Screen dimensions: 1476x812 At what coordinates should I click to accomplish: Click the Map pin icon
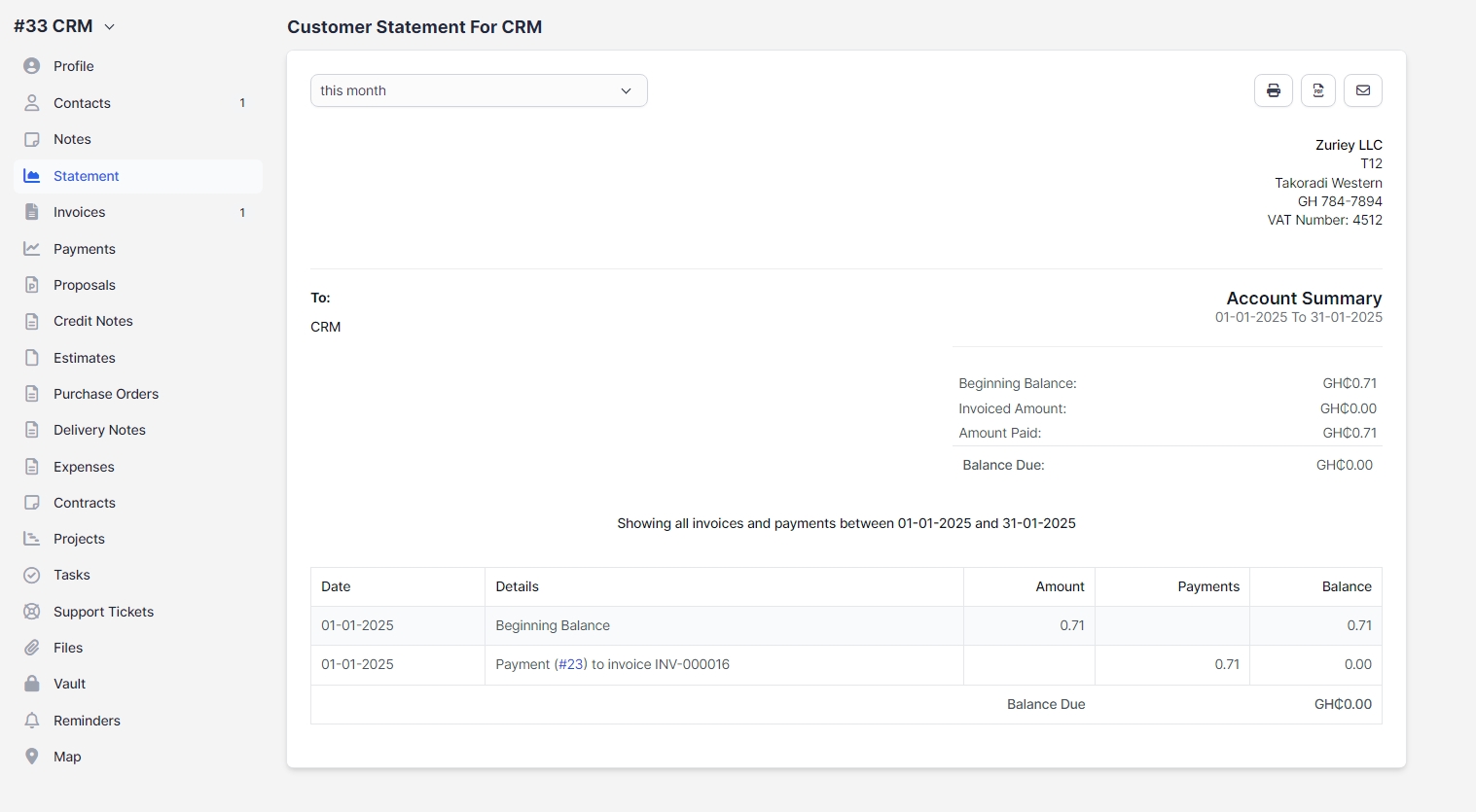point(32,757)
